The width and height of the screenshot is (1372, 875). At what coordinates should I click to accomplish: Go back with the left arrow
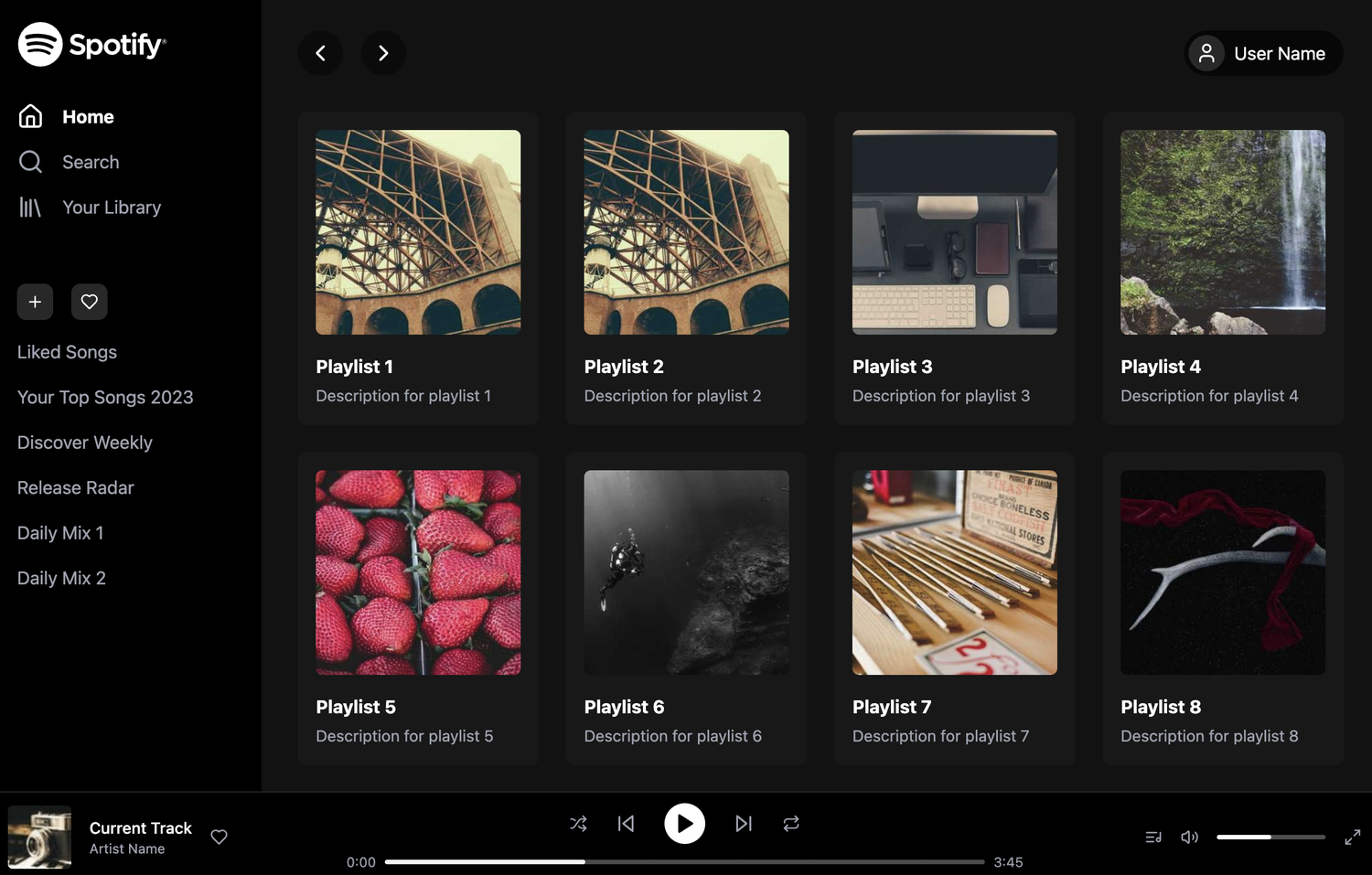[320, 53]
